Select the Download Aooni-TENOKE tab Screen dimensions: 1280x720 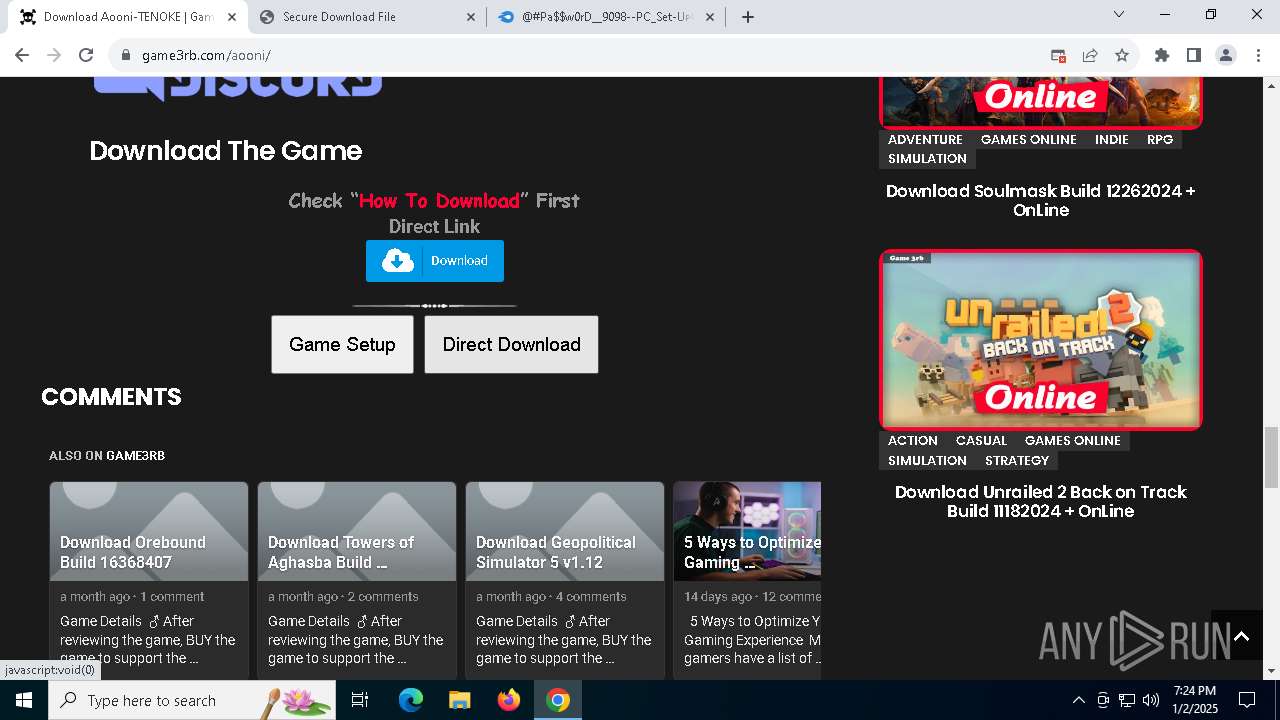click(x=128, y=16)
